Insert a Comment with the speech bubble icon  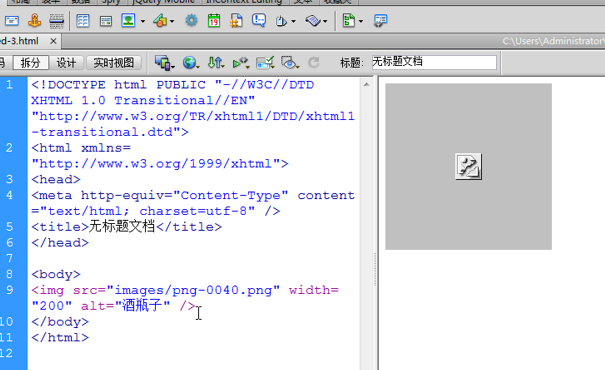point(259,20)
